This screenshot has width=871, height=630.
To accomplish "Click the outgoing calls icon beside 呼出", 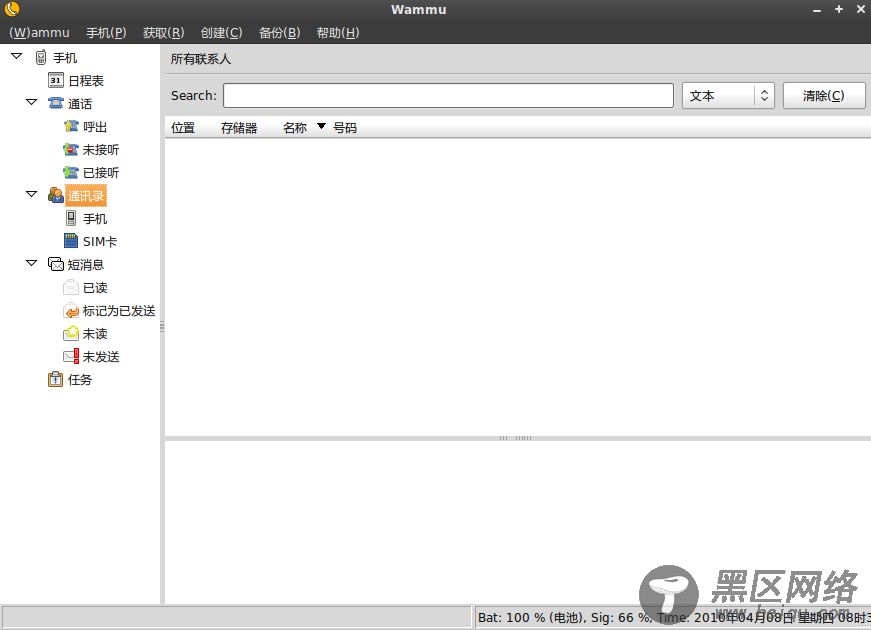I will pyautogui.click(x=71, y=127).
